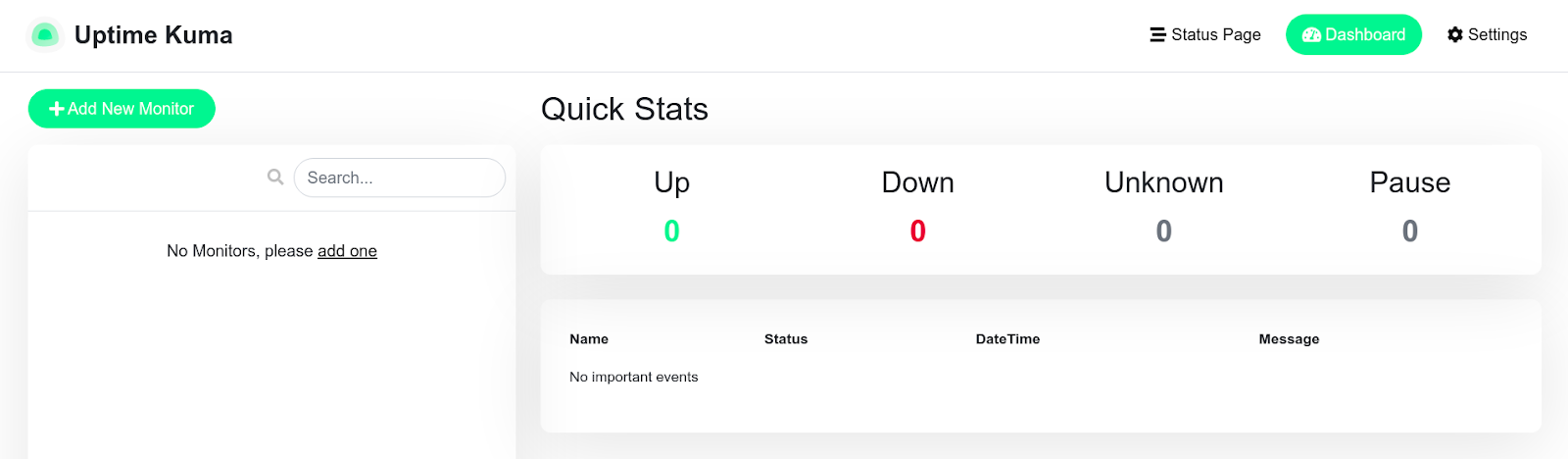Click the Unknown count value
This screenshot has height=459, width=1568.
point(1164,231)
